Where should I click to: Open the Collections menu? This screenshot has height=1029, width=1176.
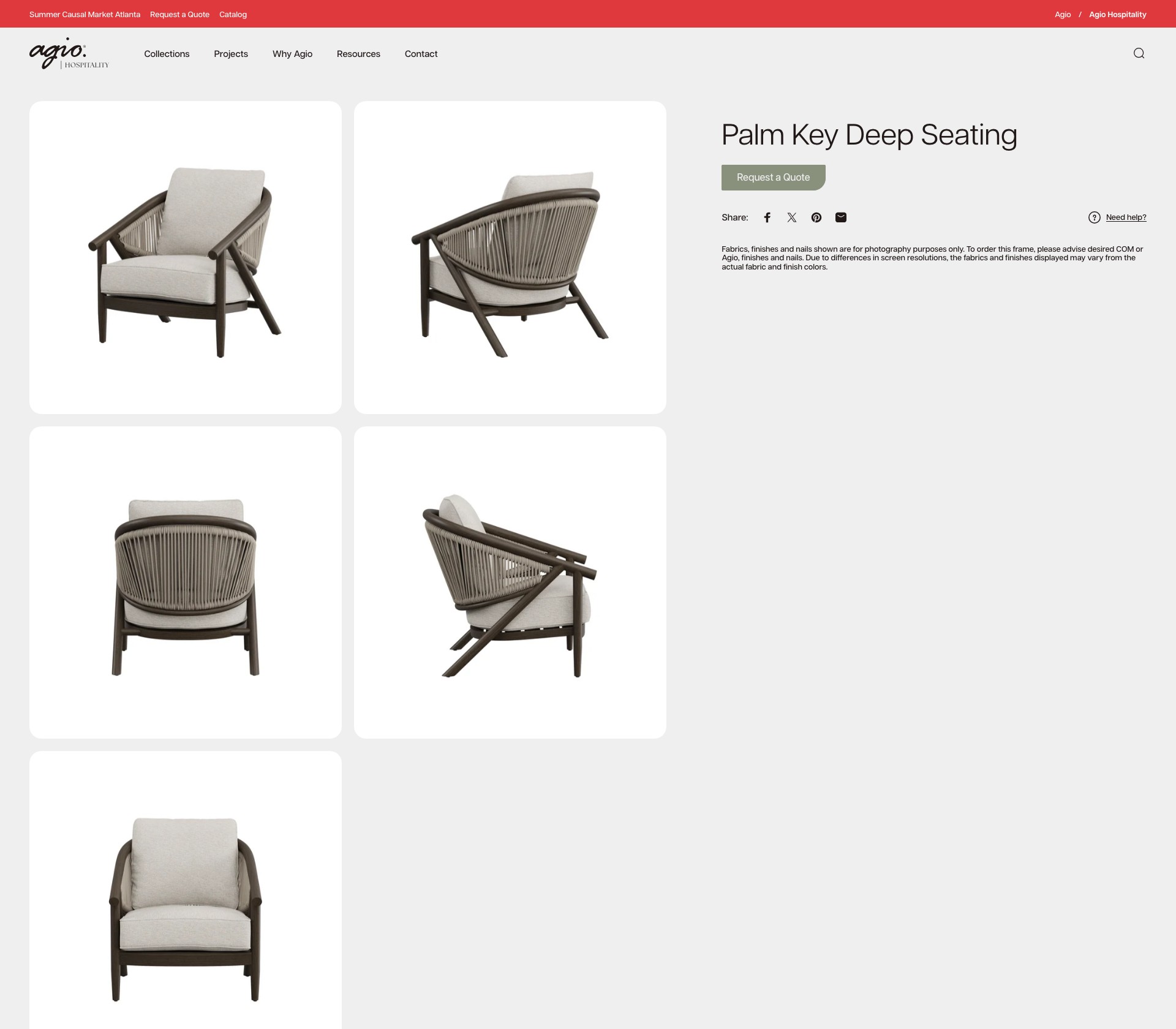[x=167, y=54]
